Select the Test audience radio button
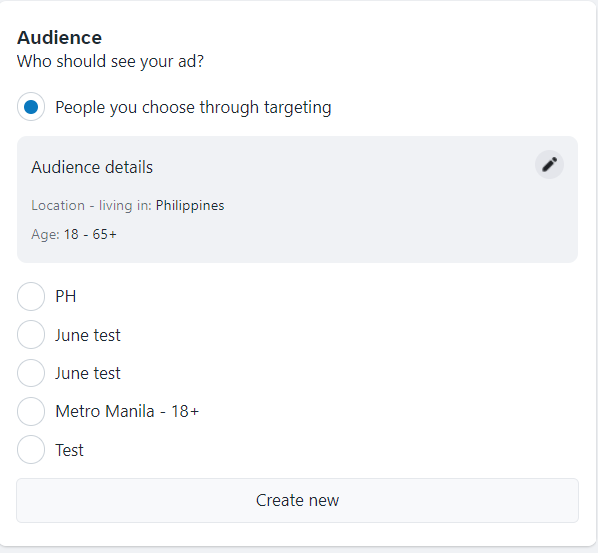Image resolution: width=598 pixels, height=553 pixels. [x=31, y=450]
